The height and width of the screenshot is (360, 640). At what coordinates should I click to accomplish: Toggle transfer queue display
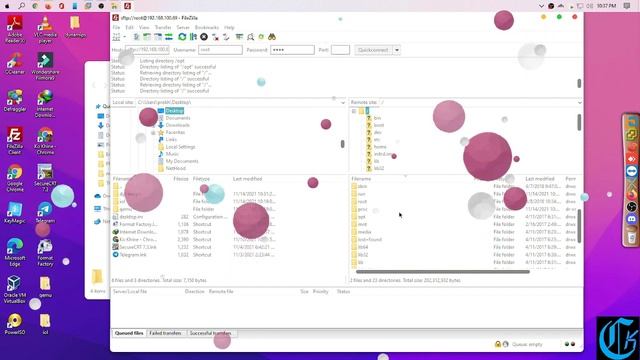pyautogui.click(x=169, y=37)
